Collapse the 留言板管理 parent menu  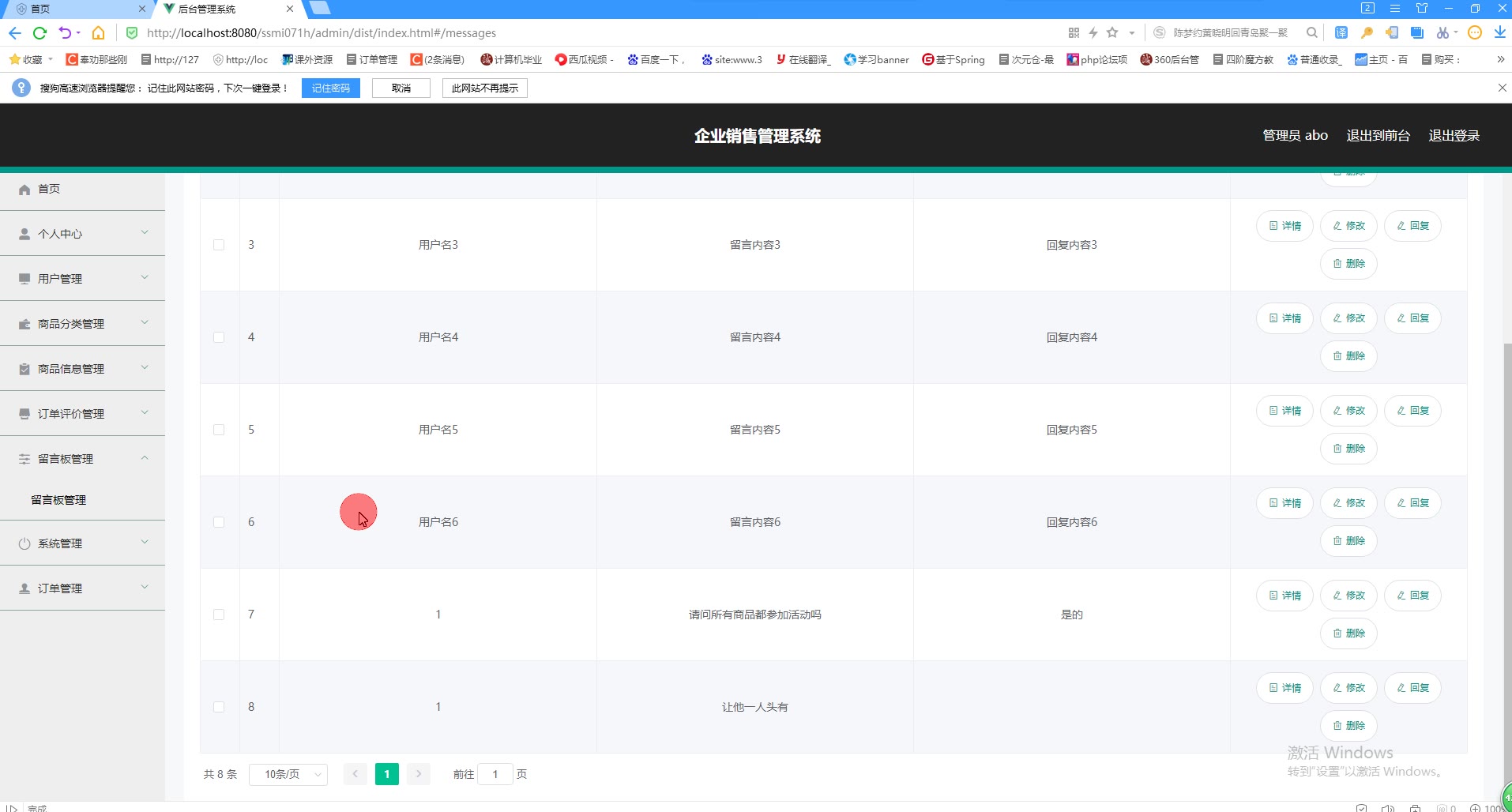click(82, 459)
